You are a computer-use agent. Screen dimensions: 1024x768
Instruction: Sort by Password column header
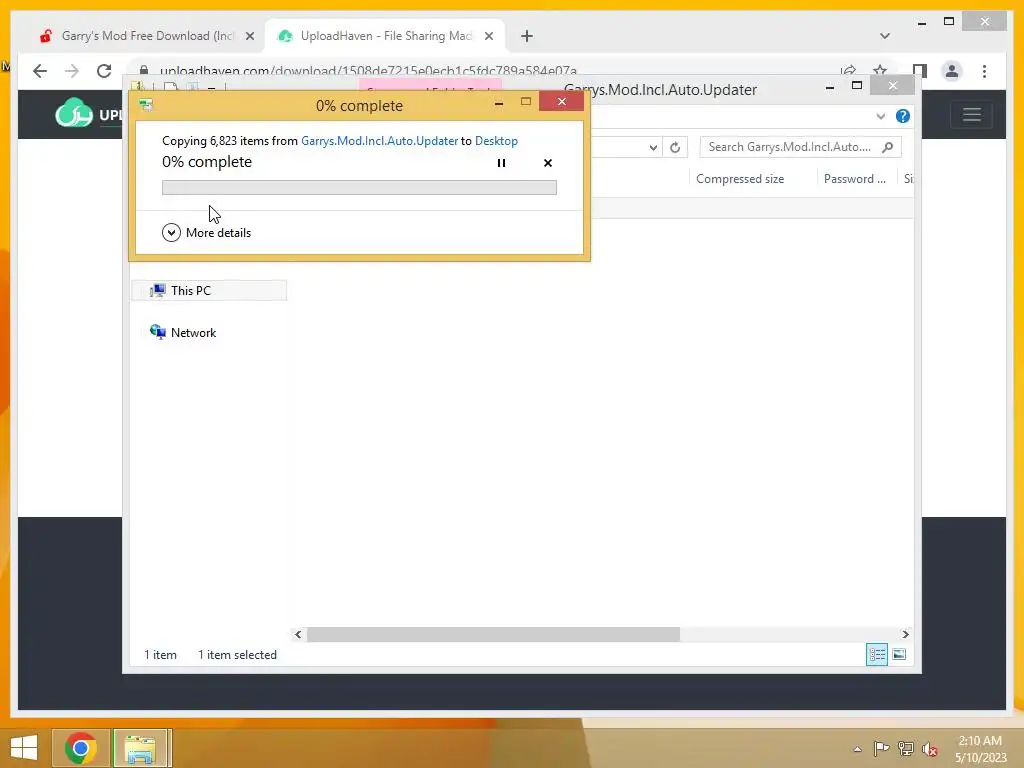tap(855, 179)
